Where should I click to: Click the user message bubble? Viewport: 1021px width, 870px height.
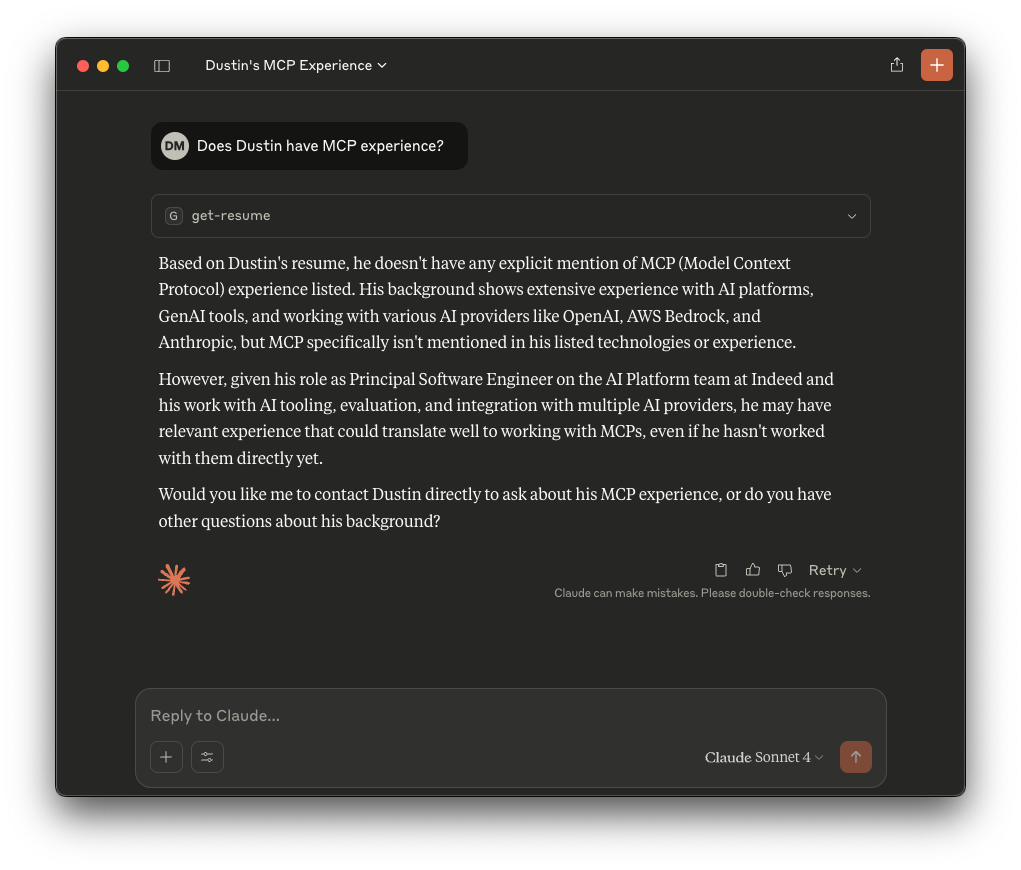320,146
